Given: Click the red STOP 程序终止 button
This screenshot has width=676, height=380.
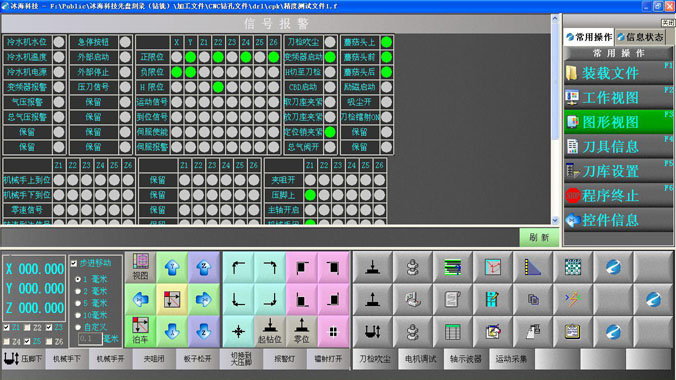Looking at the screenshot, I should 618,196.
